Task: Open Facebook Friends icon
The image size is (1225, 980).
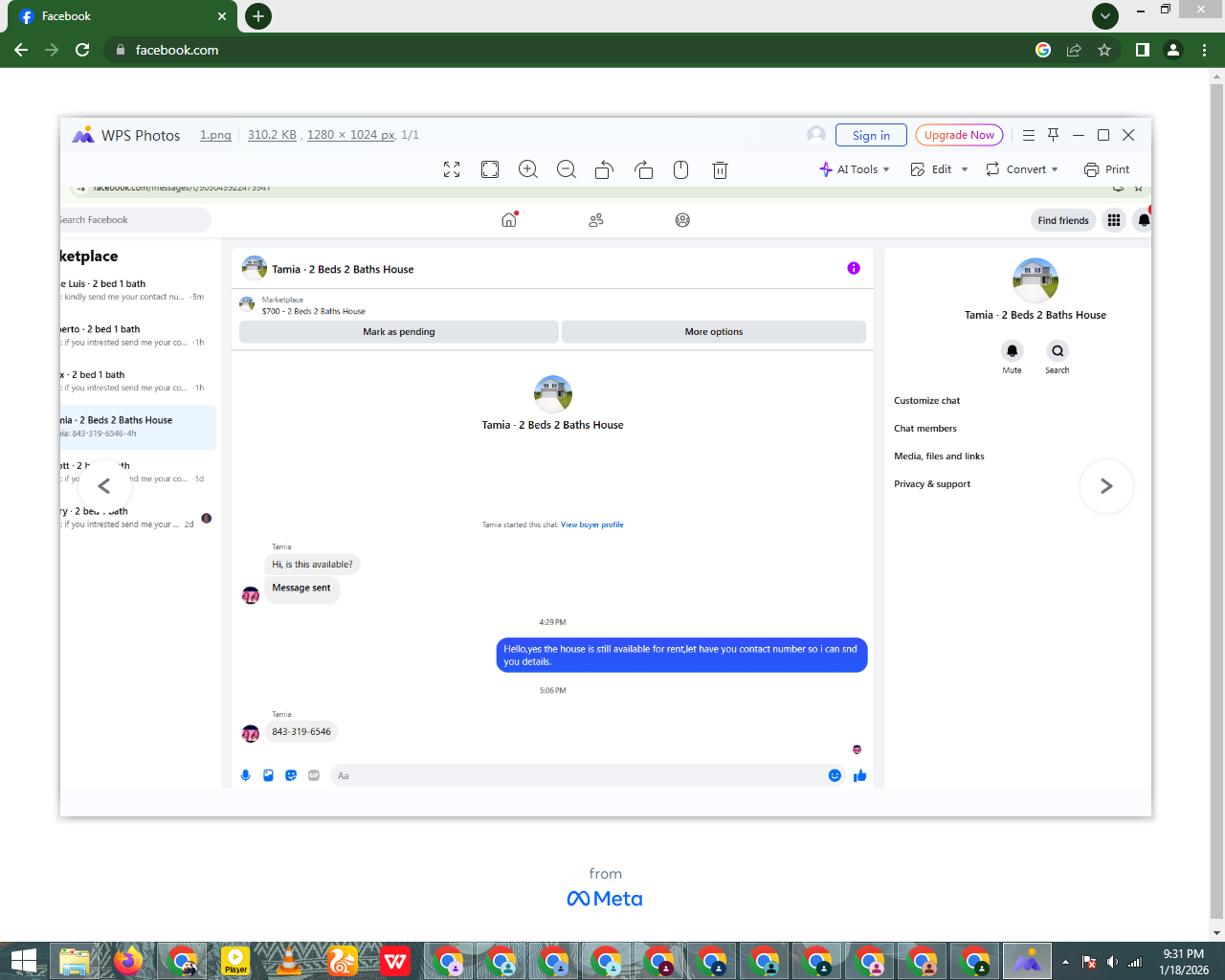Action: pos(596,220)
